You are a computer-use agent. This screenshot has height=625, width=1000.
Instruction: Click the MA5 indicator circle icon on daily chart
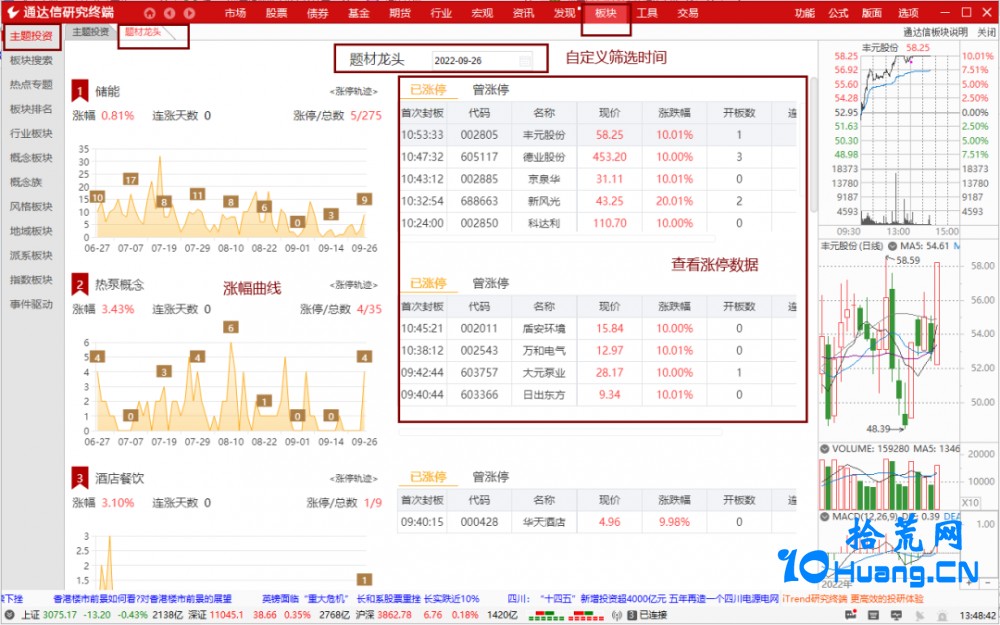[892, 246]
